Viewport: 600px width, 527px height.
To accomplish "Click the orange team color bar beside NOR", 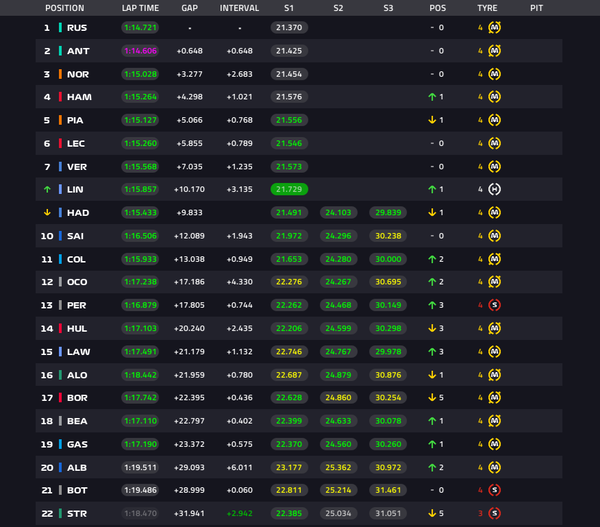I will click(60, 74).
